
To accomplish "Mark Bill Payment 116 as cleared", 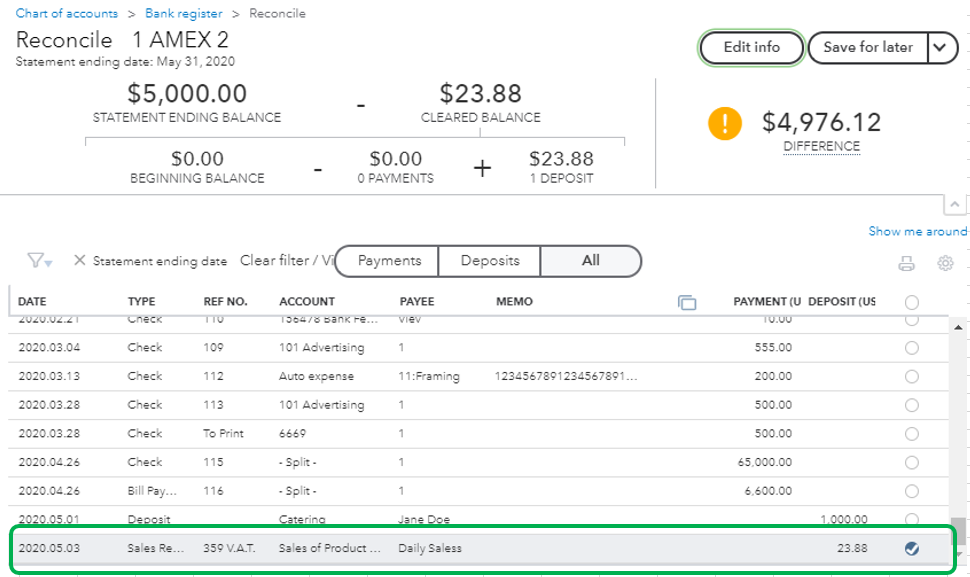I will (911, 491).
